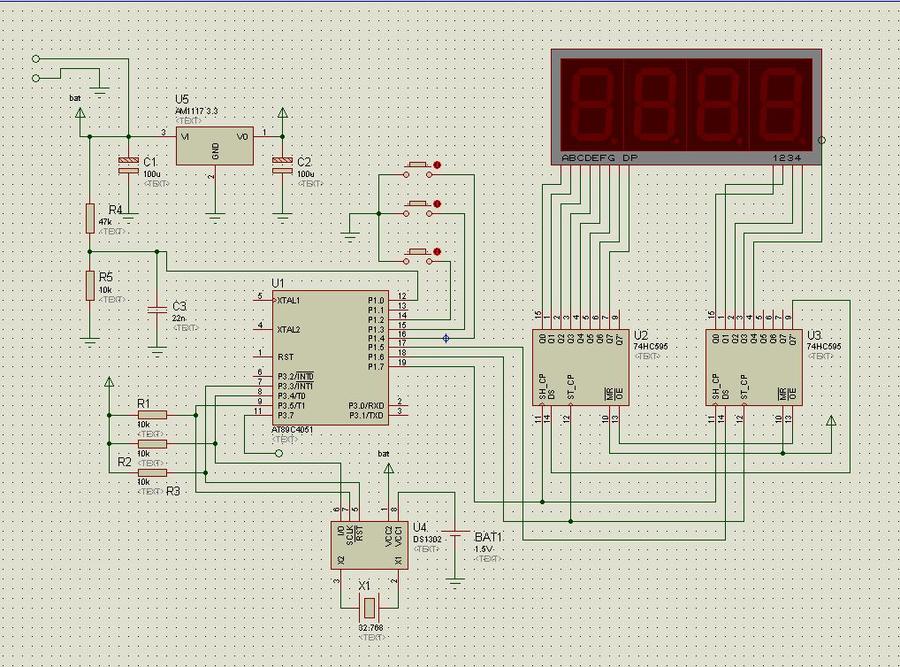Click capacitor C2 at the regulator output
900x667 pixels.
pos(281,165)
